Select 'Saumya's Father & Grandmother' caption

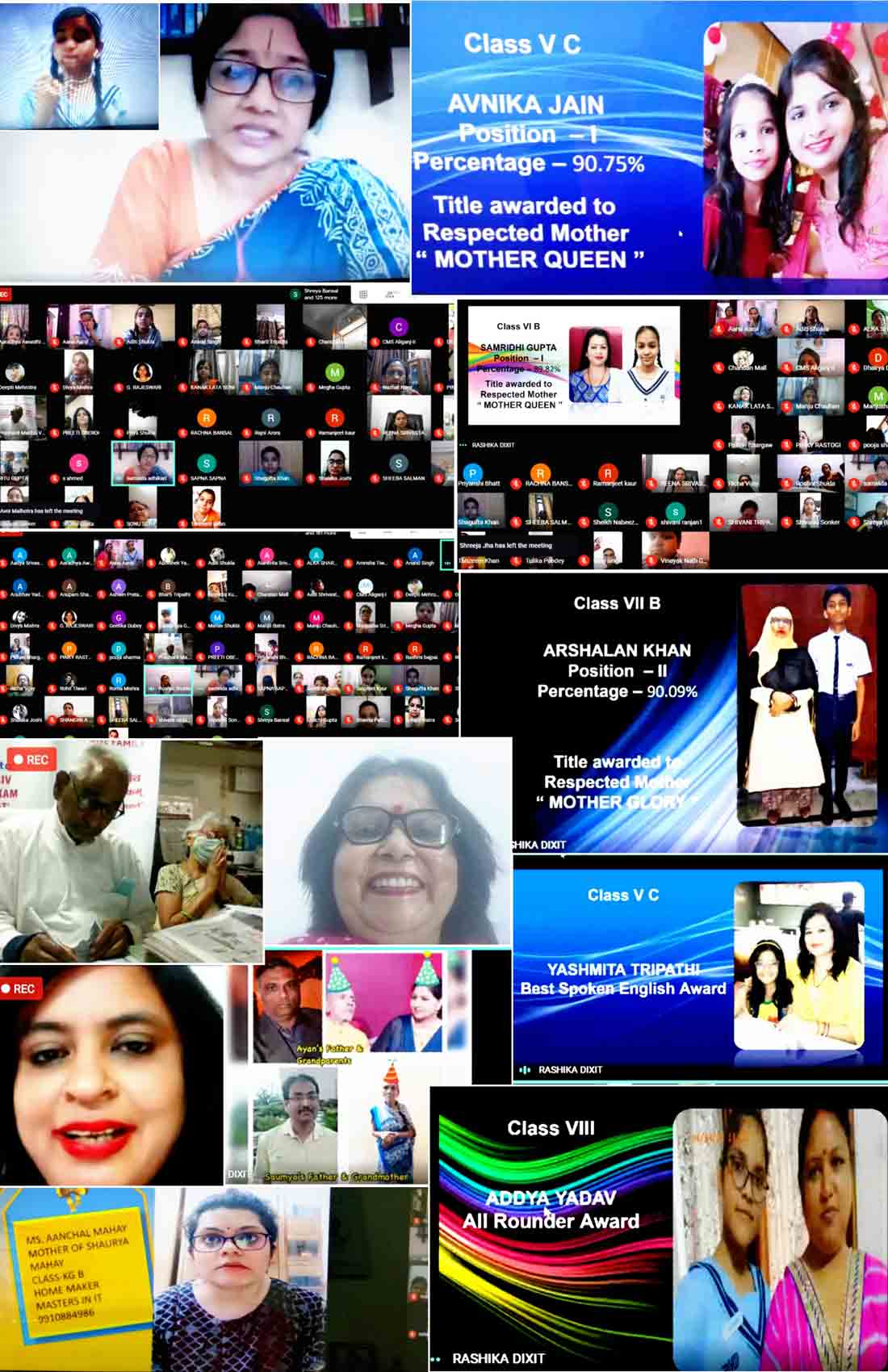(x=337, y=1177)
